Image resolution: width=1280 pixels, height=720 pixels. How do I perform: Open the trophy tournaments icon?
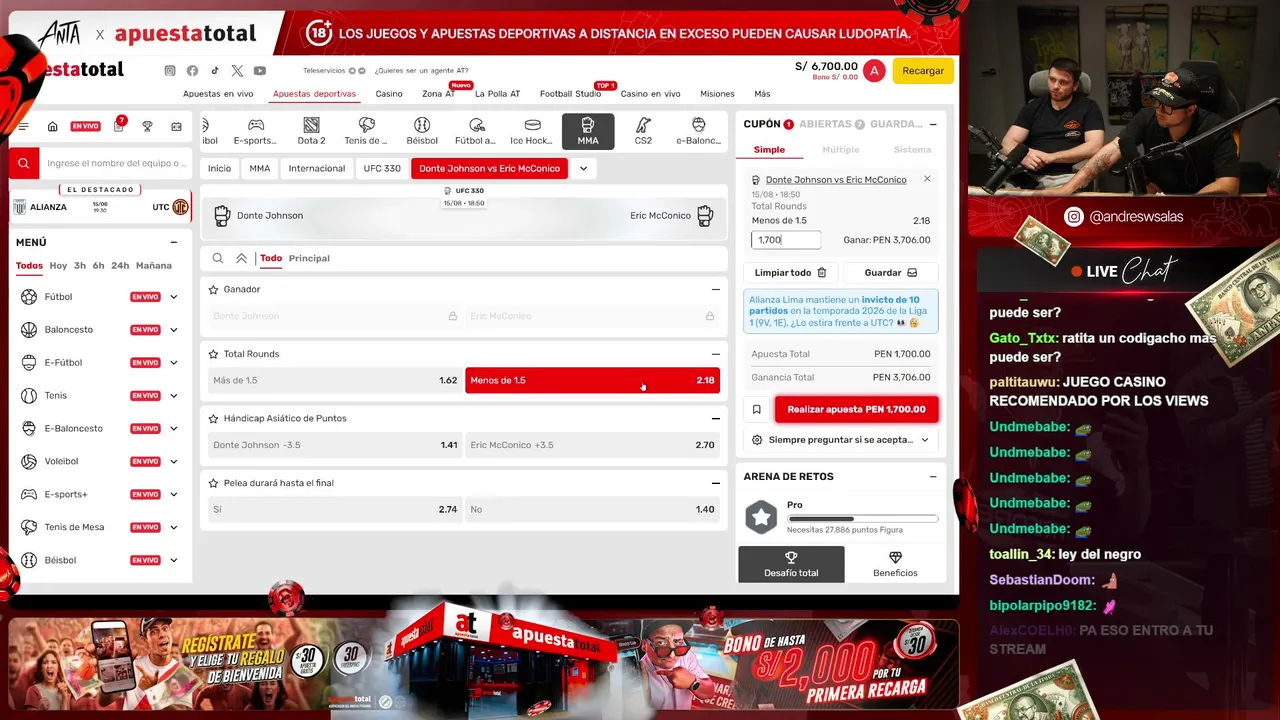point(147,126)
